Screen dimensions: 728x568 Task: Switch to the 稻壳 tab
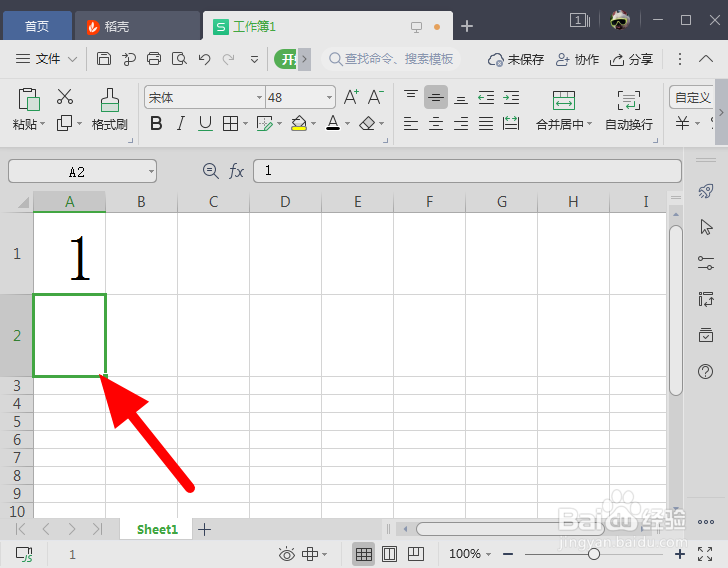[x=138, y=26]
